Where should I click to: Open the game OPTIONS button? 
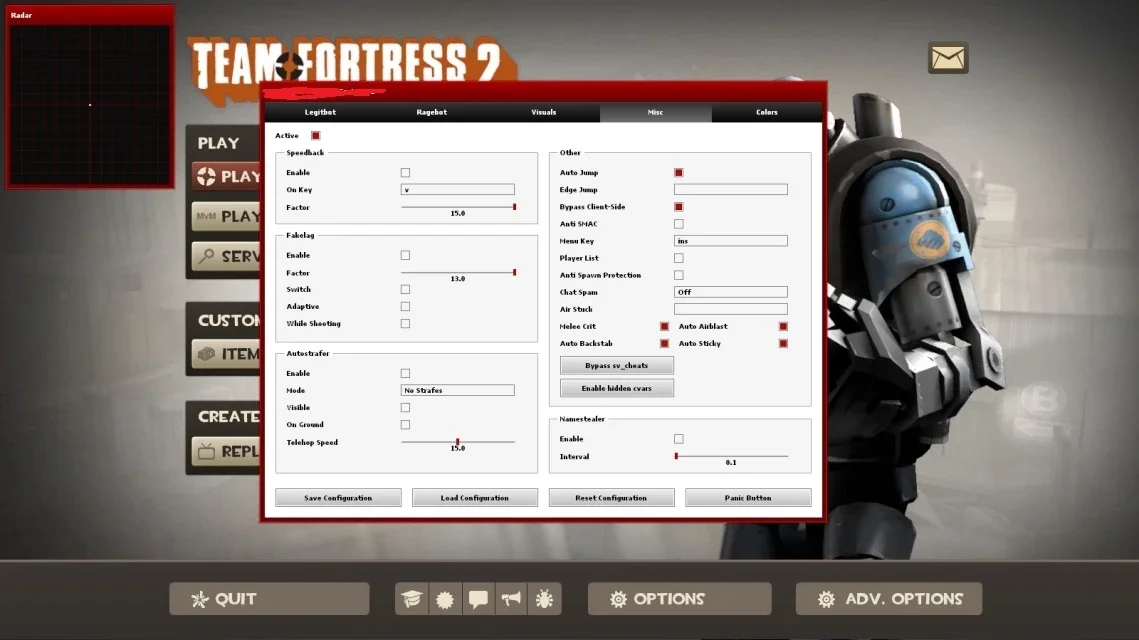pos(679,599)
